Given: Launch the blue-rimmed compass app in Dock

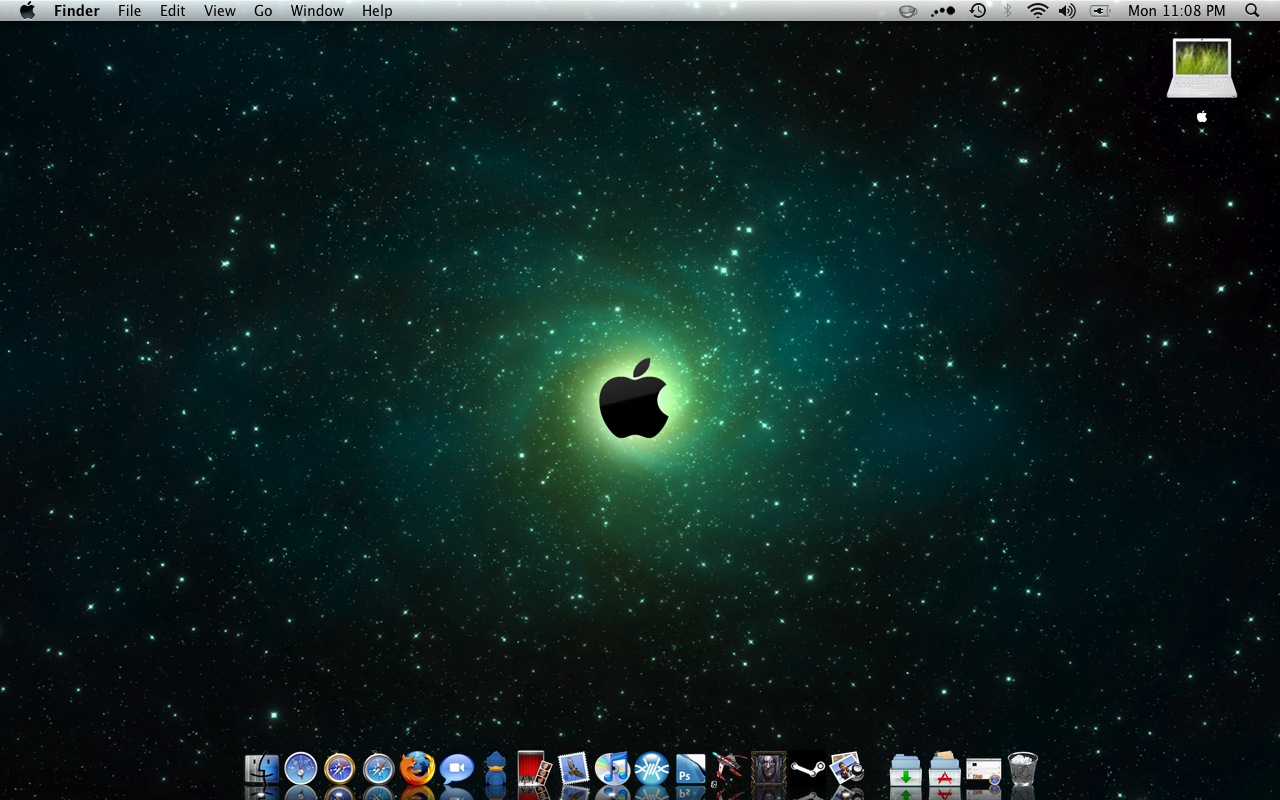Looking at the screenshot, I should coord(301,769).
